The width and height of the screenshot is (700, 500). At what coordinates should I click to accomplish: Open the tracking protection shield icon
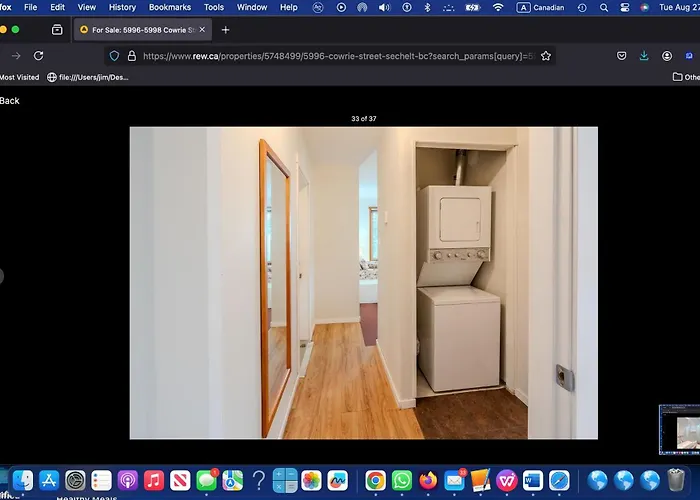114,56
